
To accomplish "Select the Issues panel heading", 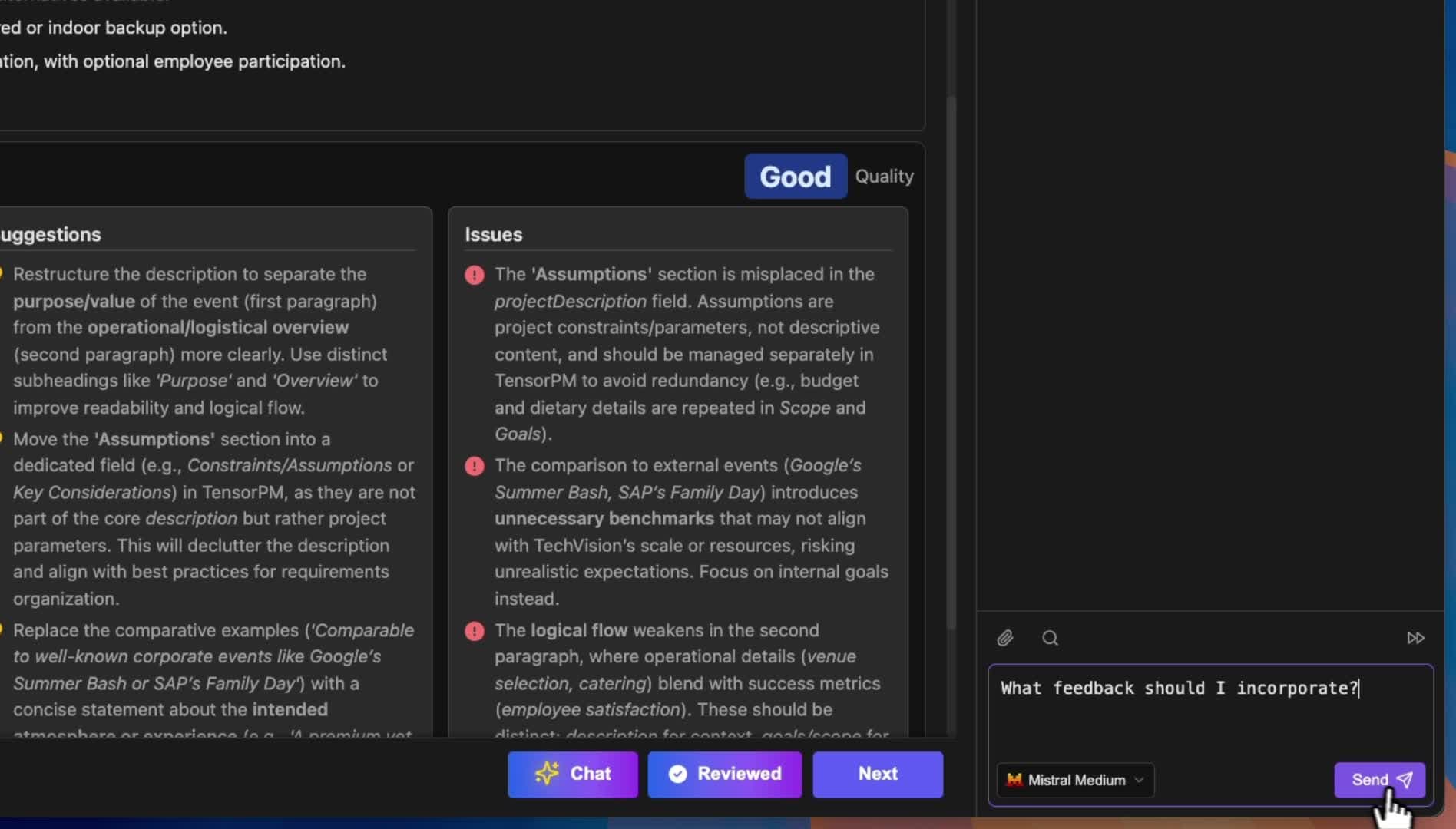I will [493, 235].
